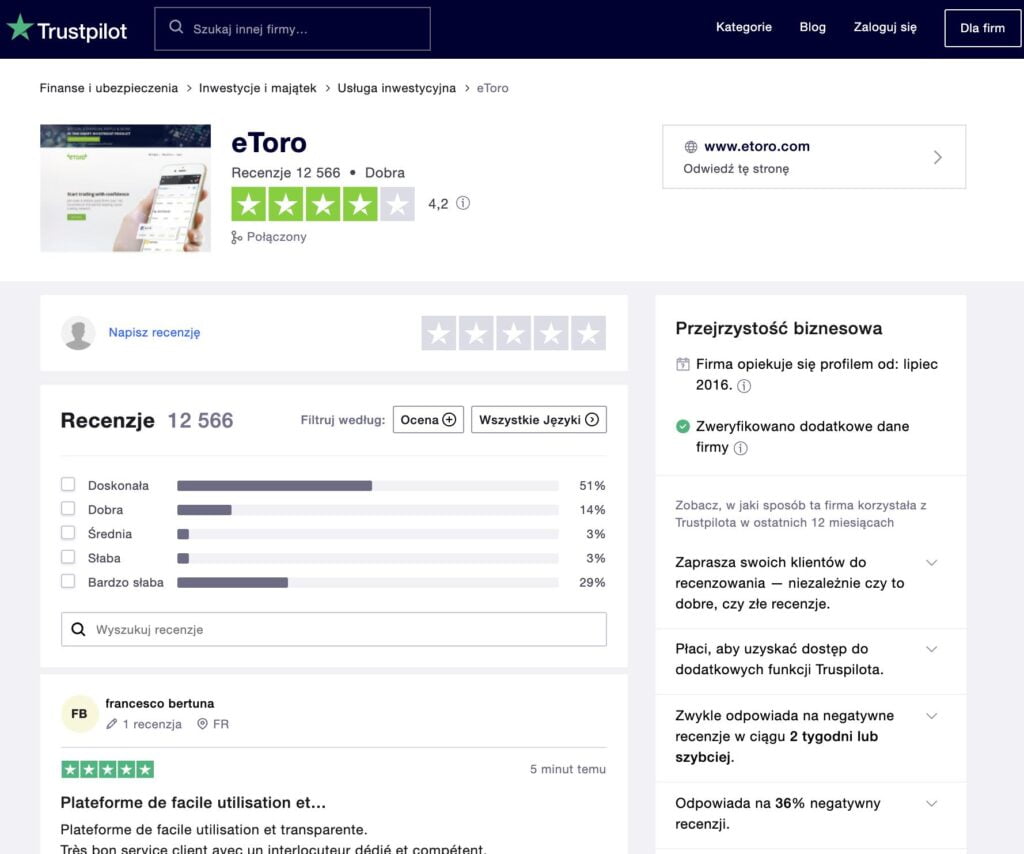The image size is (1024, 854).
Task: Click the eToro breadcrumb entry
Action: pyautogui.click(x=492, y=88)
